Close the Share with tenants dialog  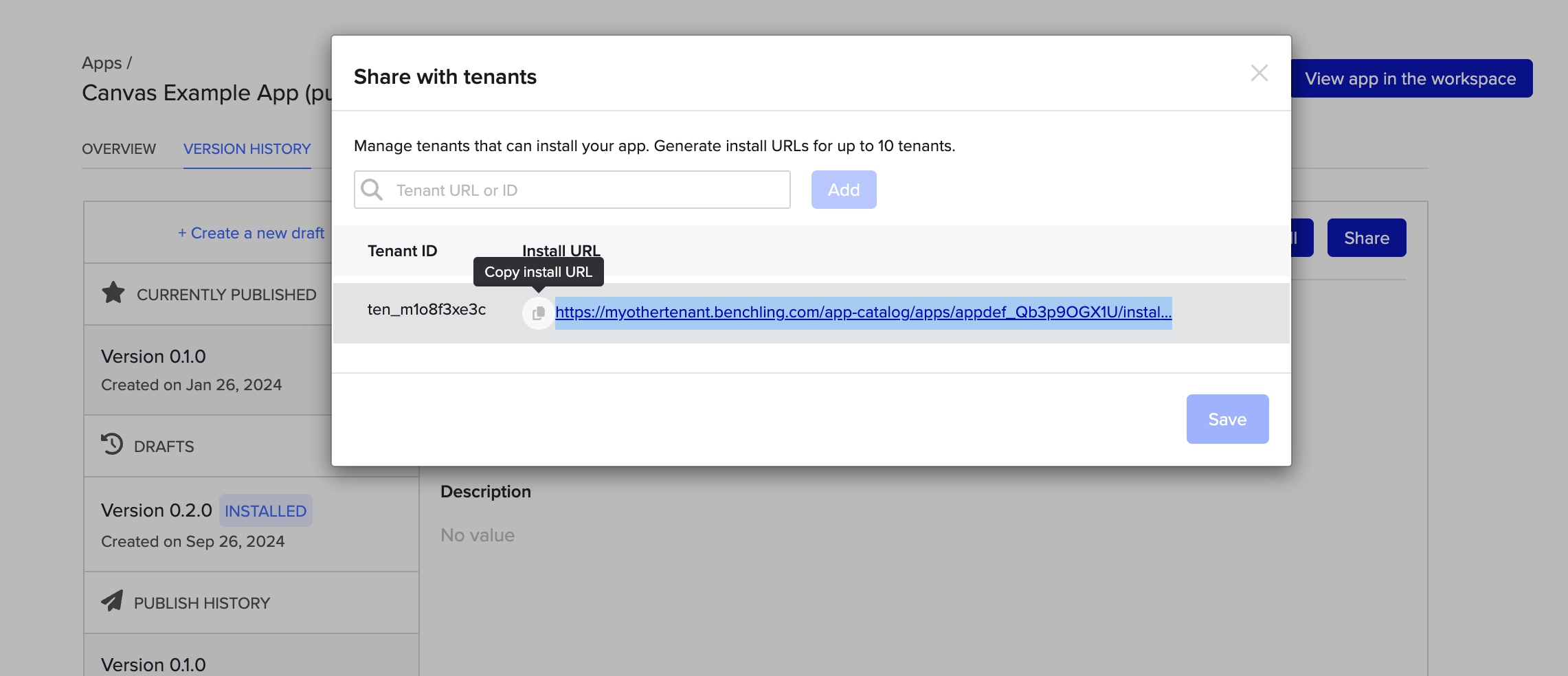click(x=1259, y=73)
